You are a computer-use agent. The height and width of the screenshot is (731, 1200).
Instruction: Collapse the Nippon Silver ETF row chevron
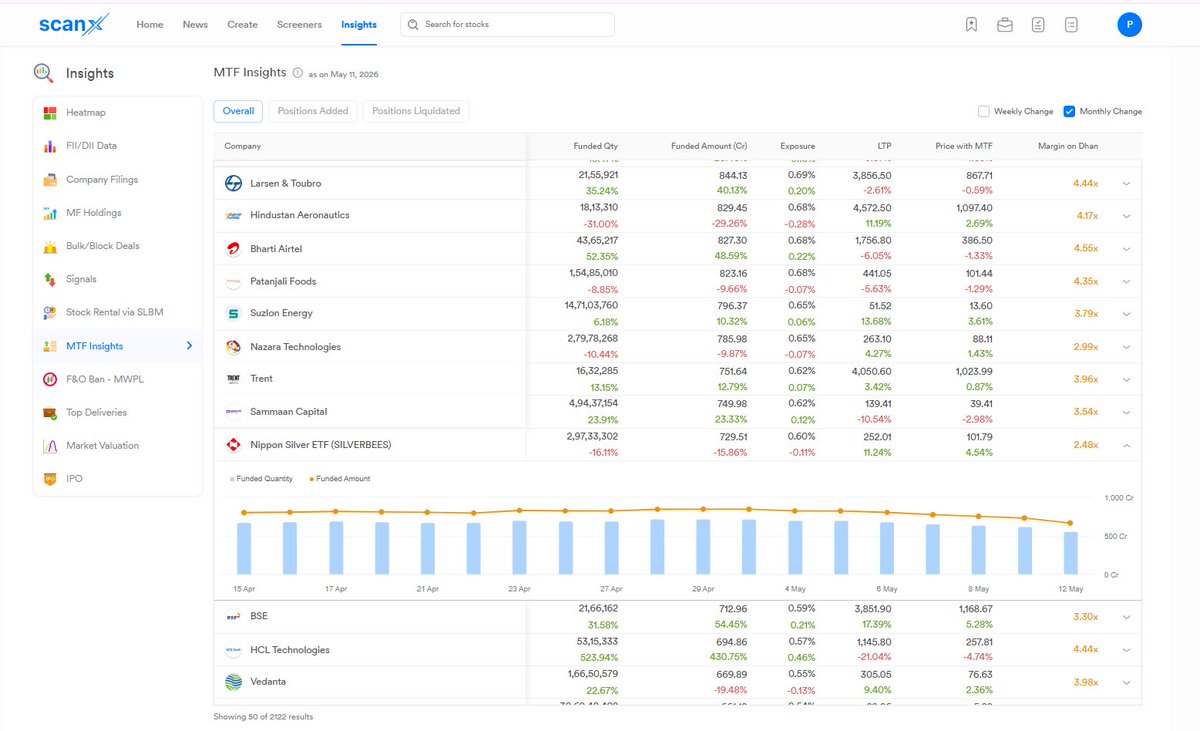[x=1126, y=445]
